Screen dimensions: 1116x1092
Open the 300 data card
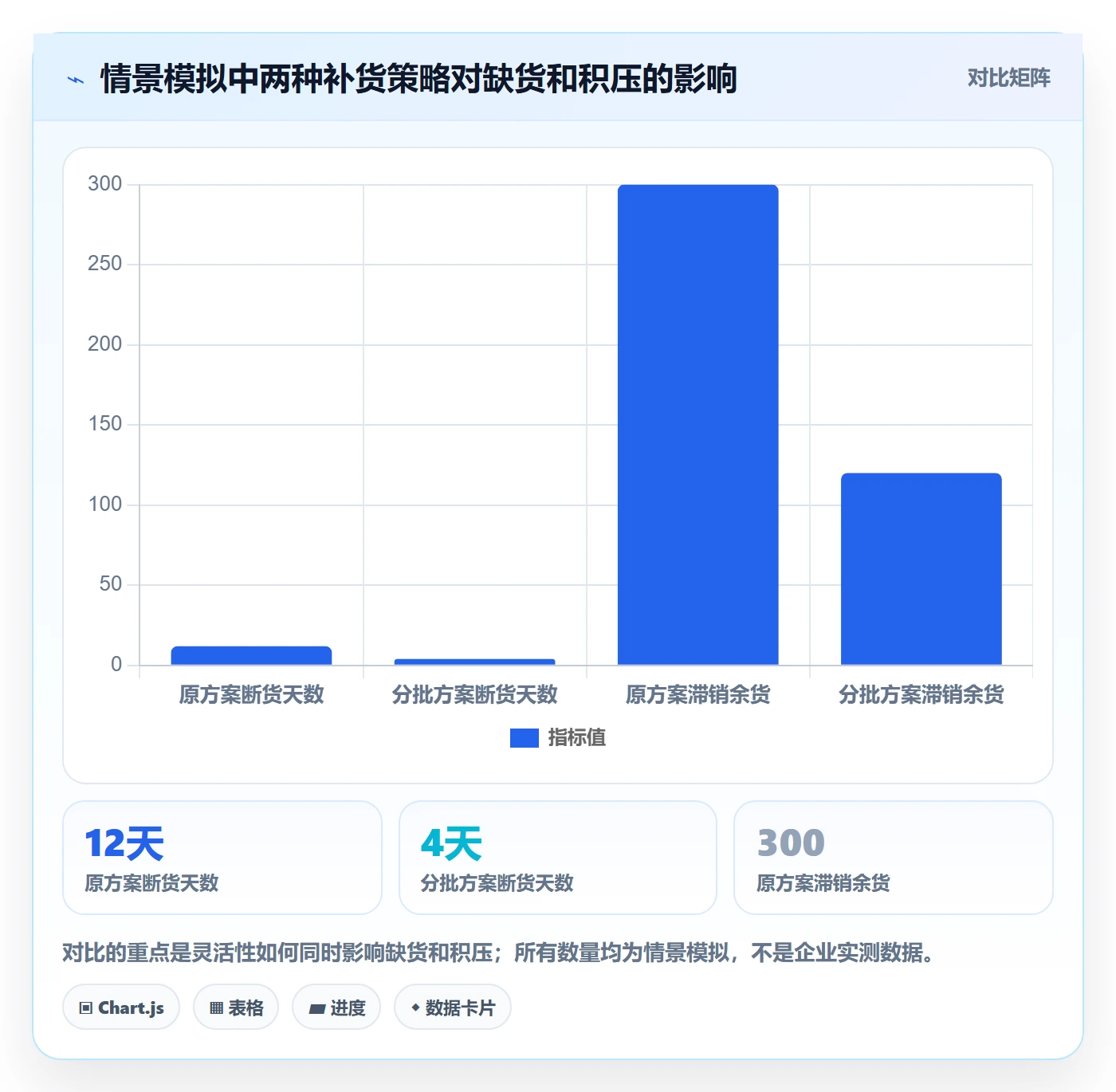(894, 858)
